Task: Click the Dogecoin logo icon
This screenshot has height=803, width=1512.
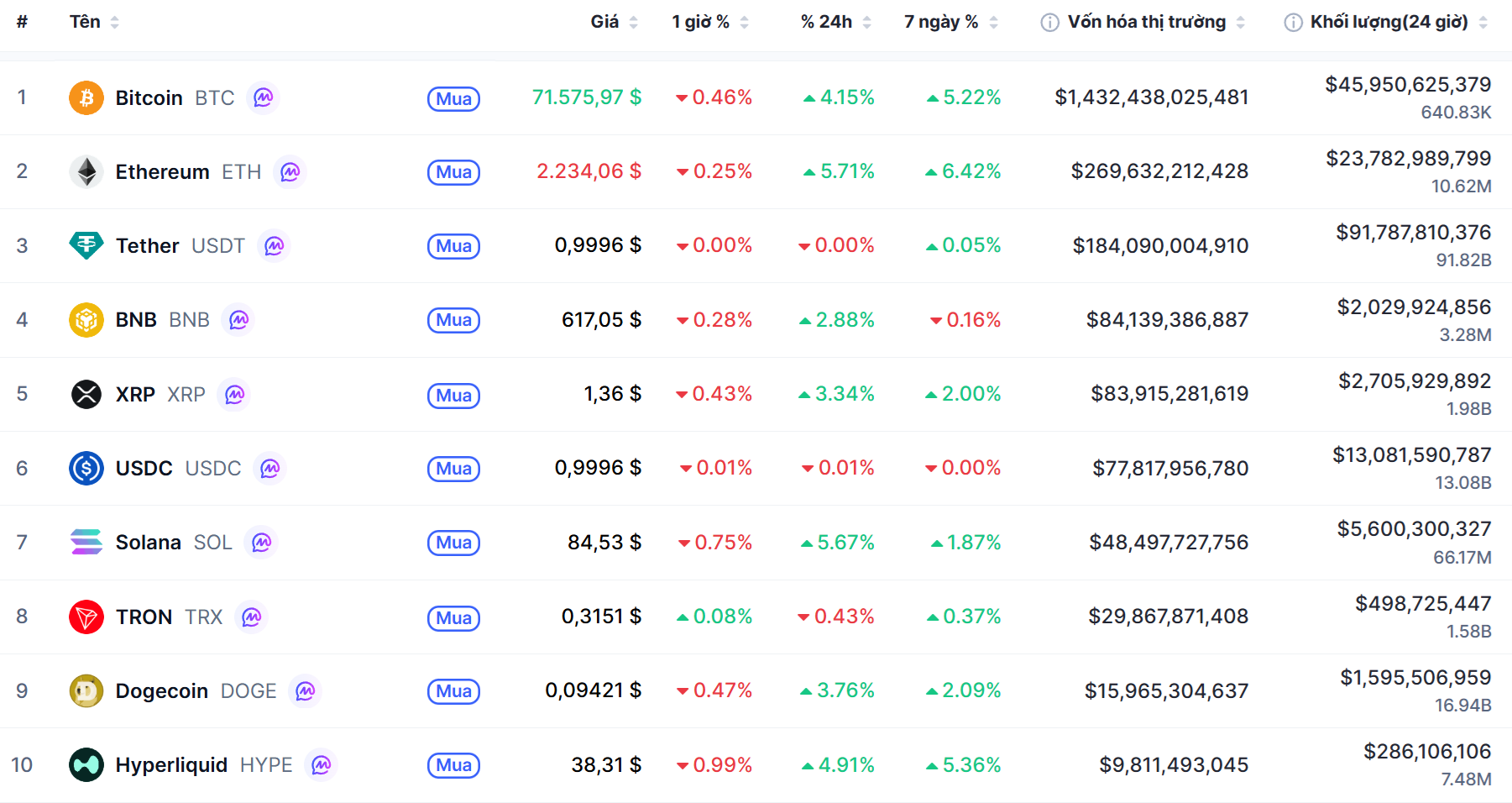Action: coord(86,691)
